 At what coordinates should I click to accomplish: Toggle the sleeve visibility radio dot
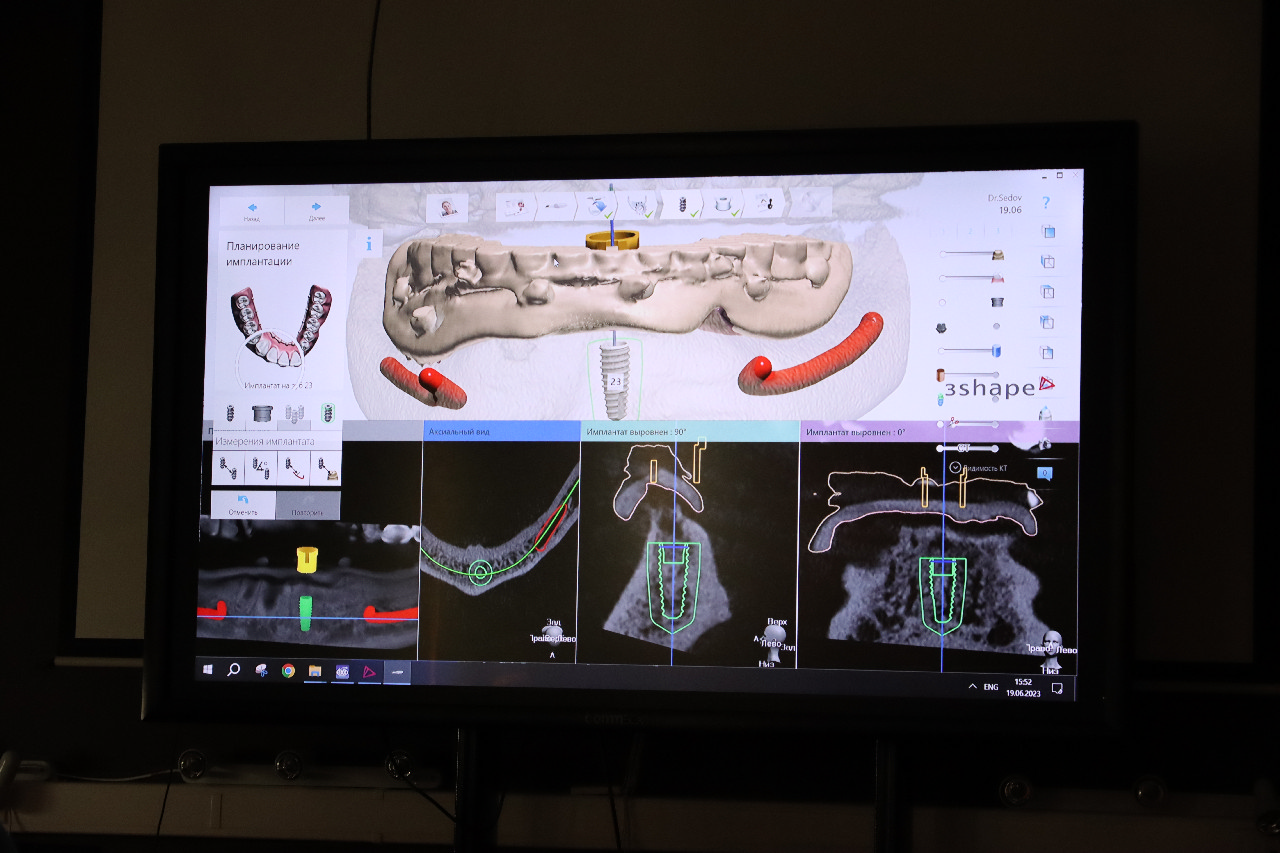(x=942, y=301)
